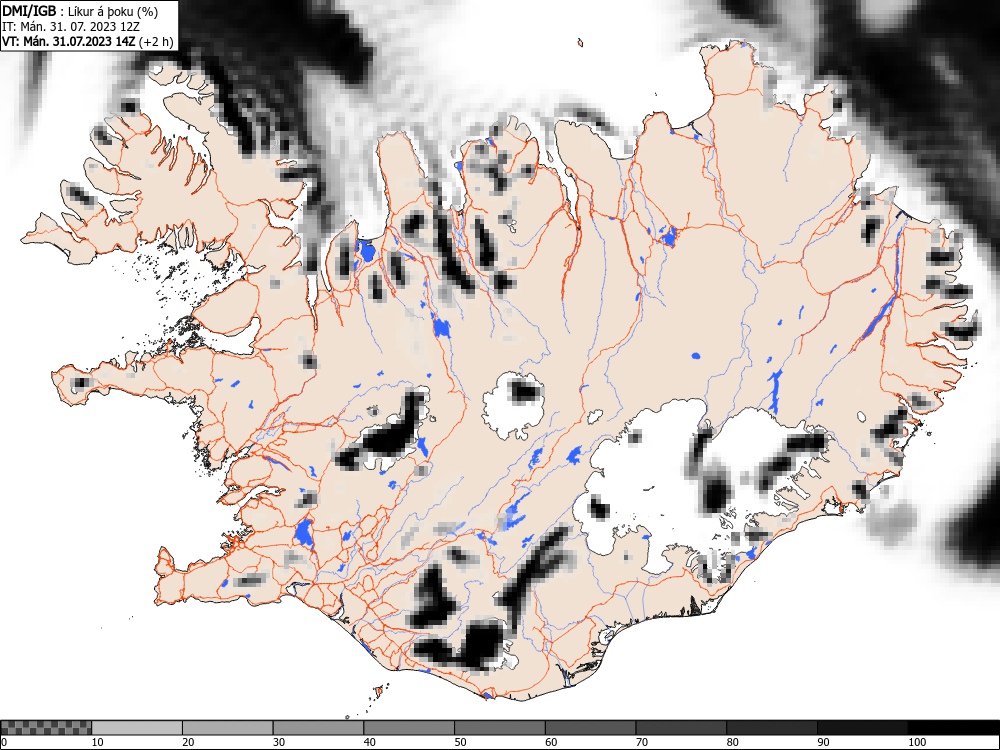Select the legend swatch between 60 and 70

[591, 728]
